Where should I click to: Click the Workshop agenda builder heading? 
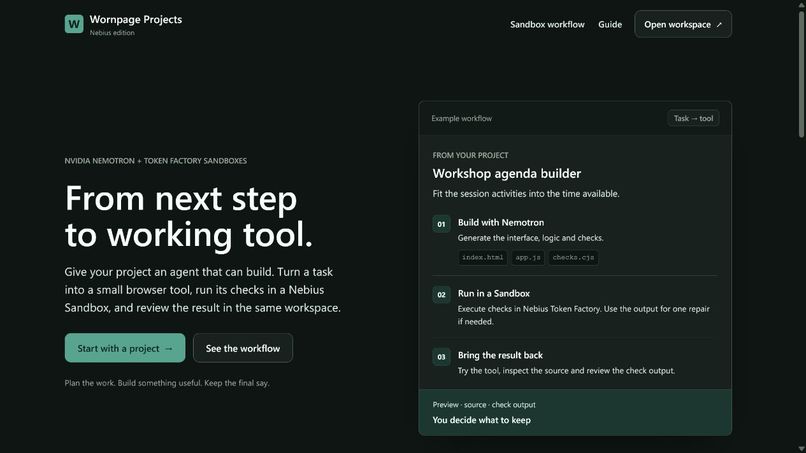coord(506,174)
